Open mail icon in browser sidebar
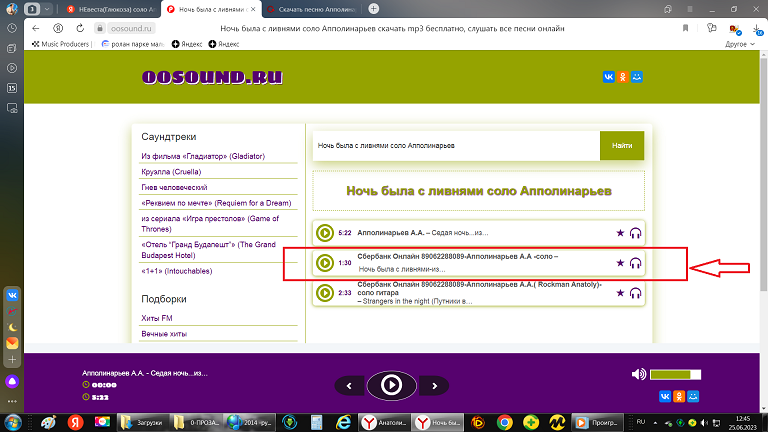Screen dimensions: 768x432 tap(12, 343)
